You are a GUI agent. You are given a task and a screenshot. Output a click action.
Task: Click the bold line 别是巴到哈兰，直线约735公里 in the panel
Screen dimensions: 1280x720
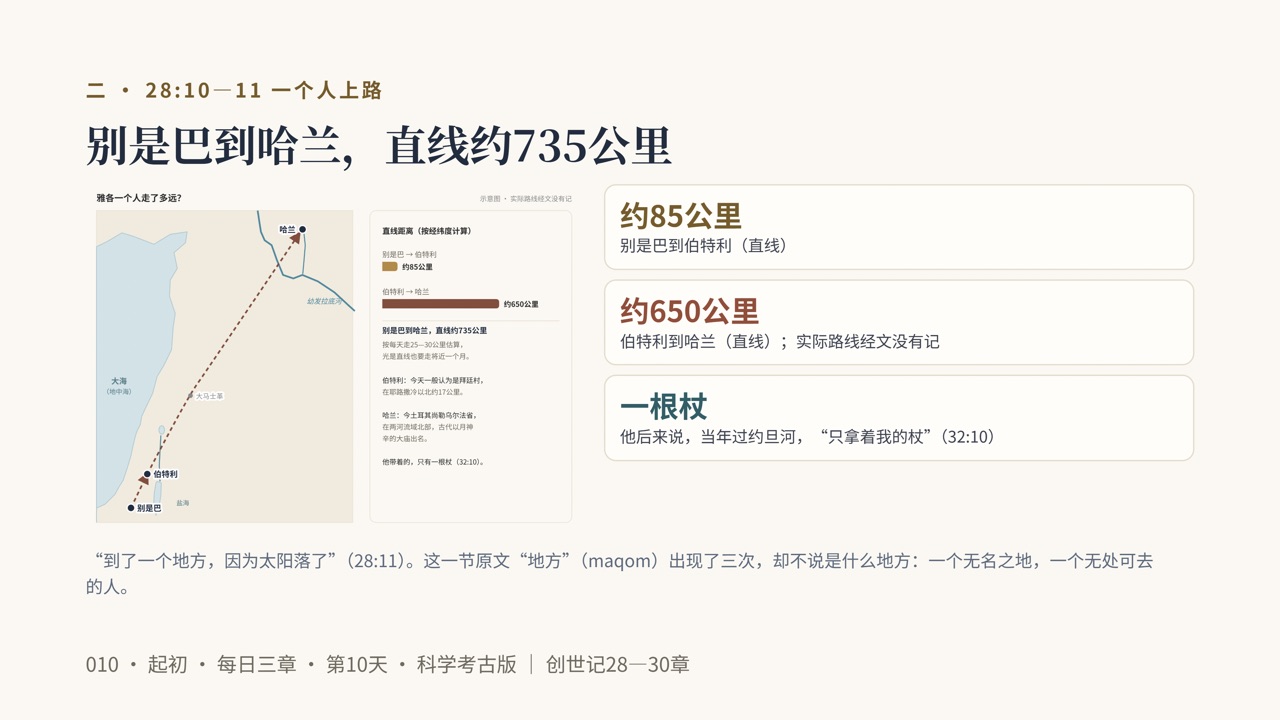point(435,330)
